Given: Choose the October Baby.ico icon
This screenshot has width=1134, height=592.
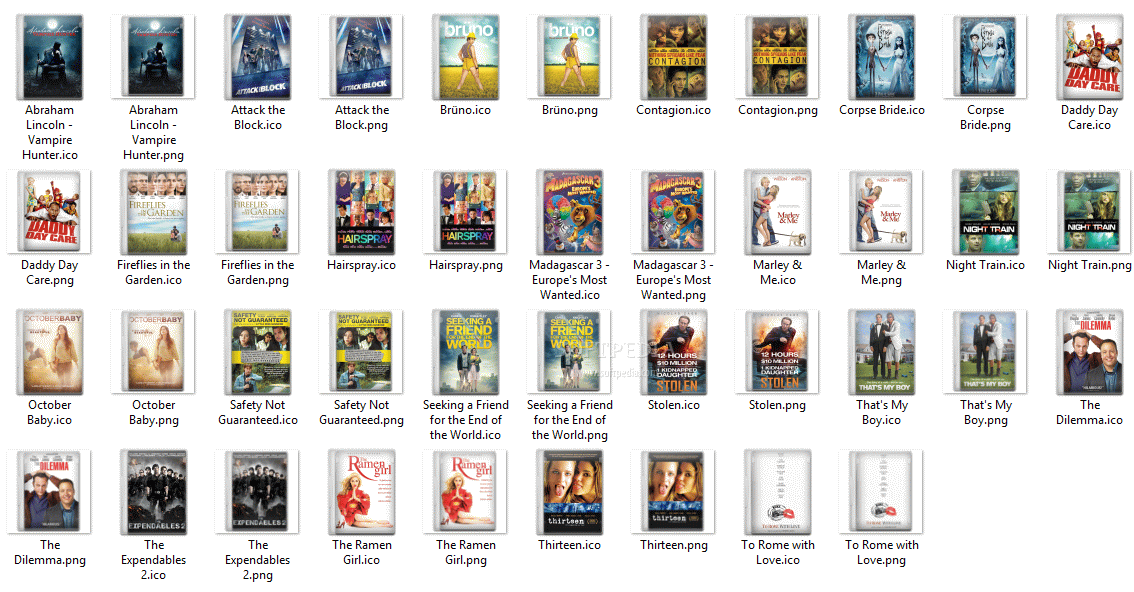Looking at the screenshot, I should coord(50,352).
